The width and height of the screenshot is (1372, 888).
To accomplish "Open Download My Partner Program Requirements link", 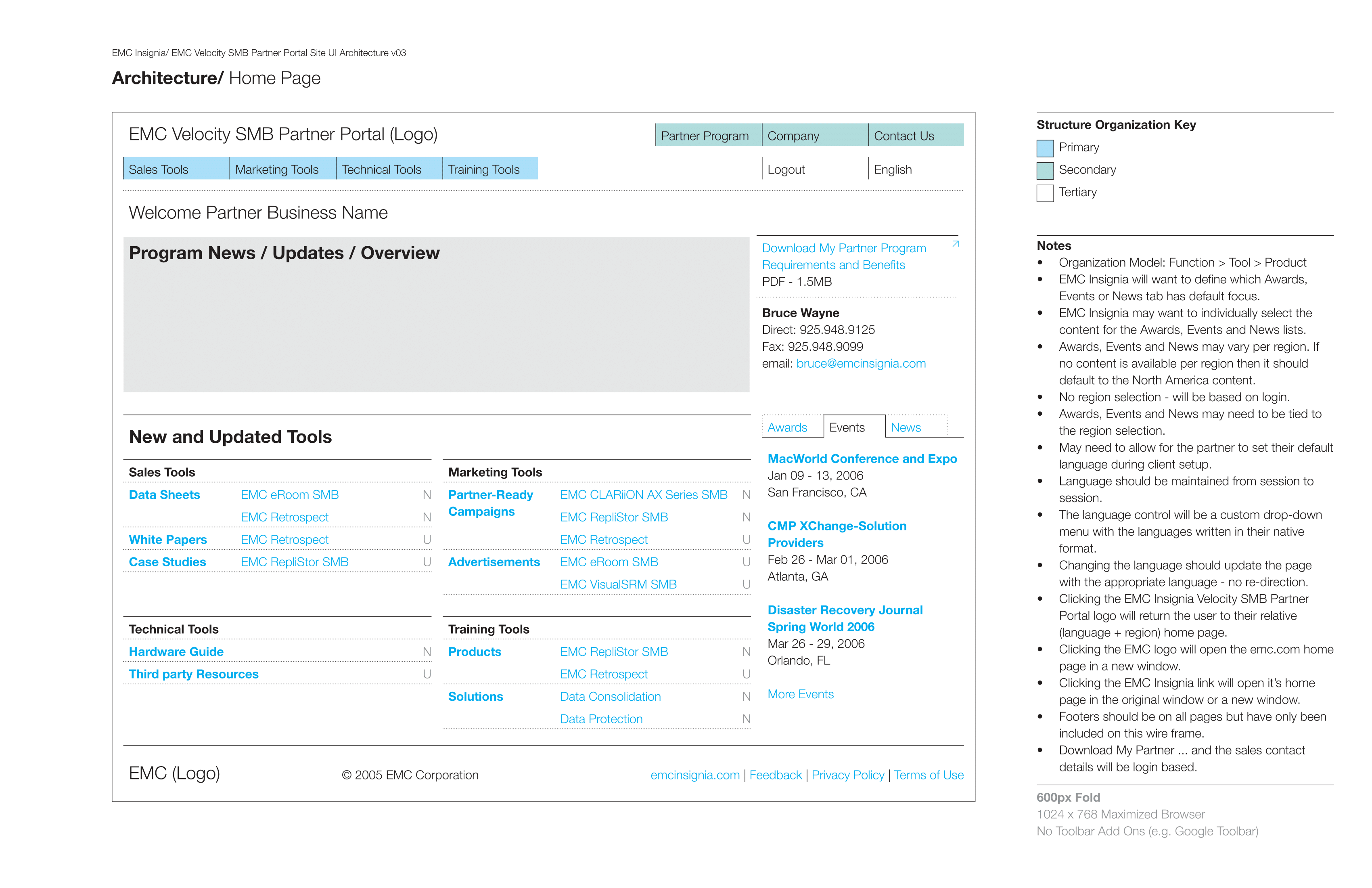I will point(844,257).
